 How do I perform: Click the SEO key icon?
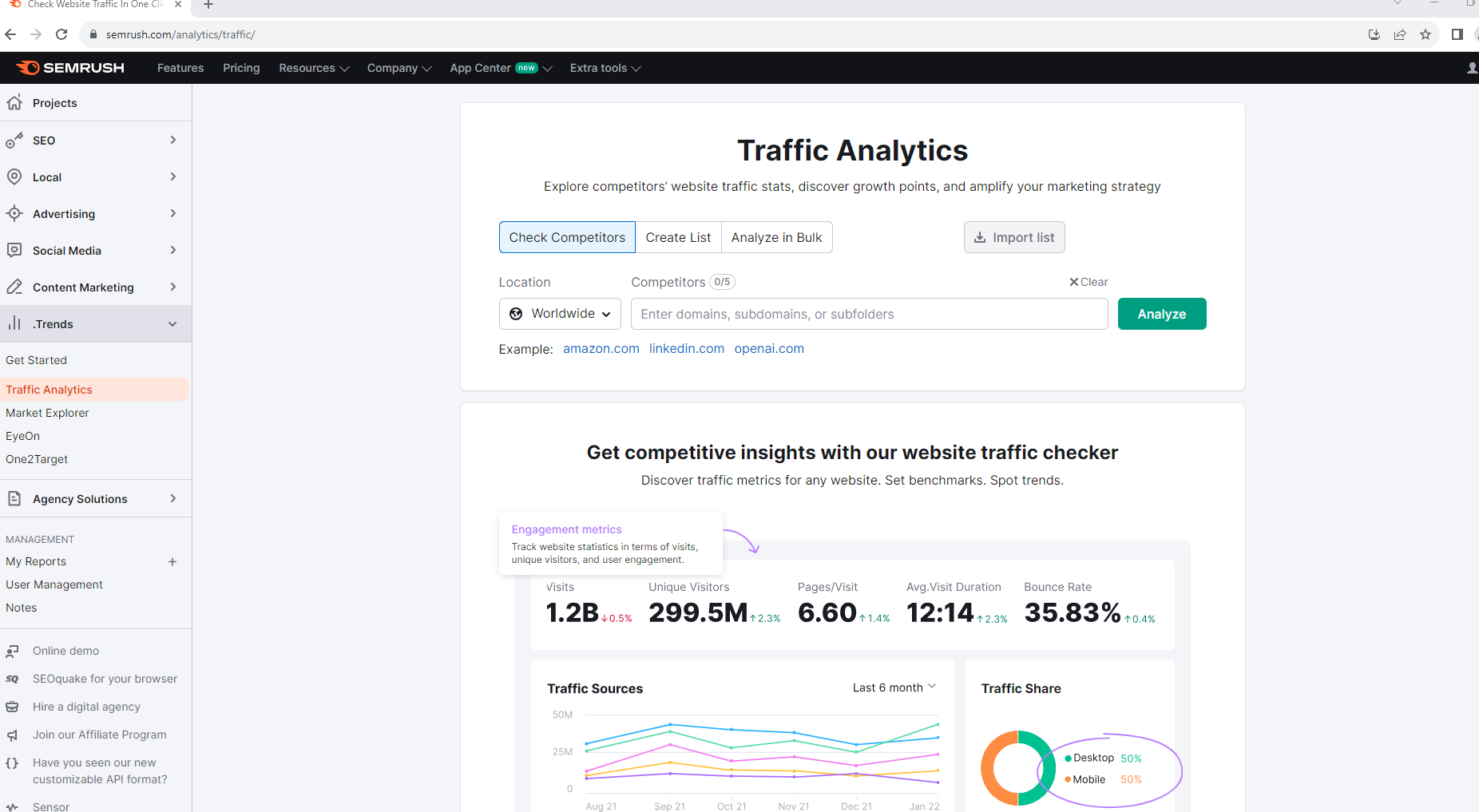tap(14, 140)
